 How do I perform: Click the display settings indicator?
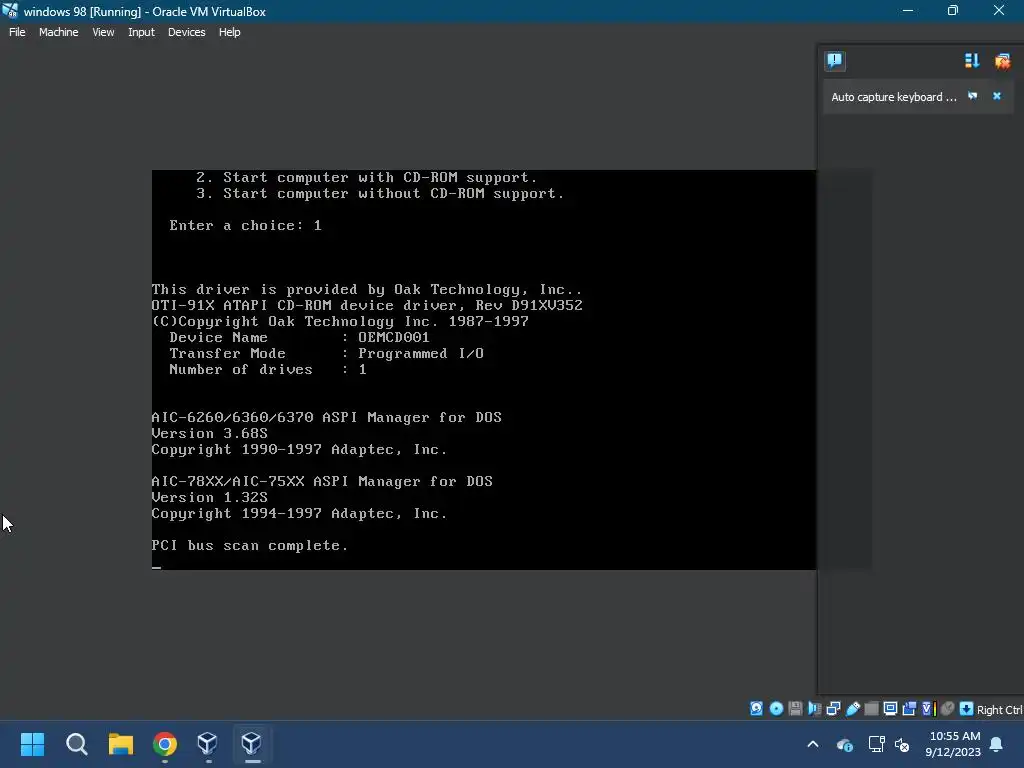click(x=890, y=709)
